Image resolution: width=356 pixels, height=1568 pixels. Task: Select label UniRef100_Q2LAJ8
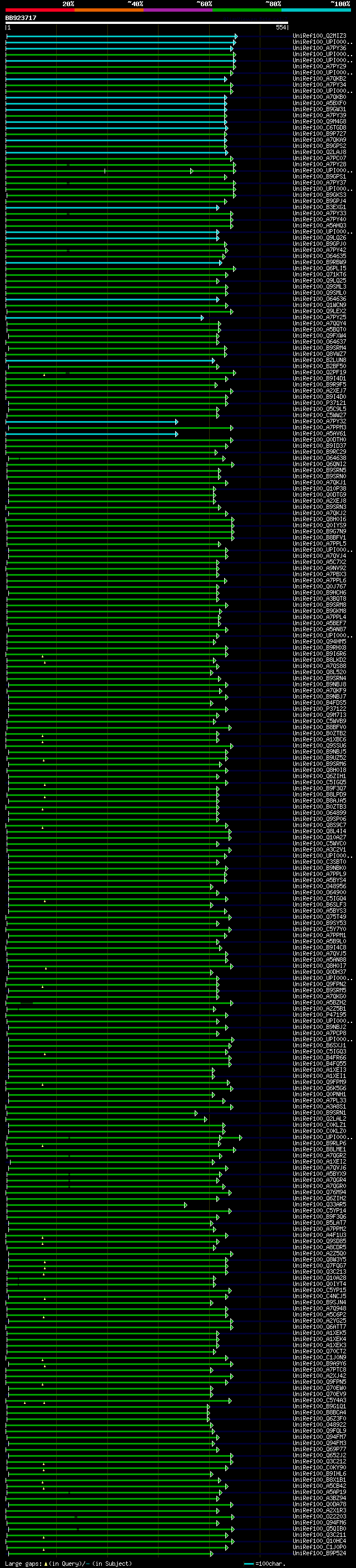[319, 152]
